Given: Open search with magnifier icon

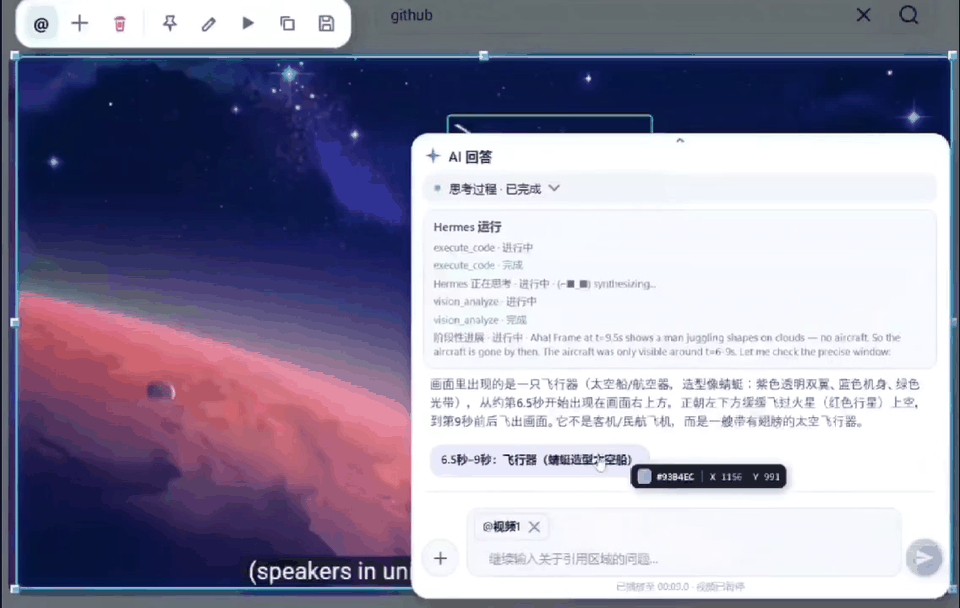Looking at the screenshot, I should (909, 15).
